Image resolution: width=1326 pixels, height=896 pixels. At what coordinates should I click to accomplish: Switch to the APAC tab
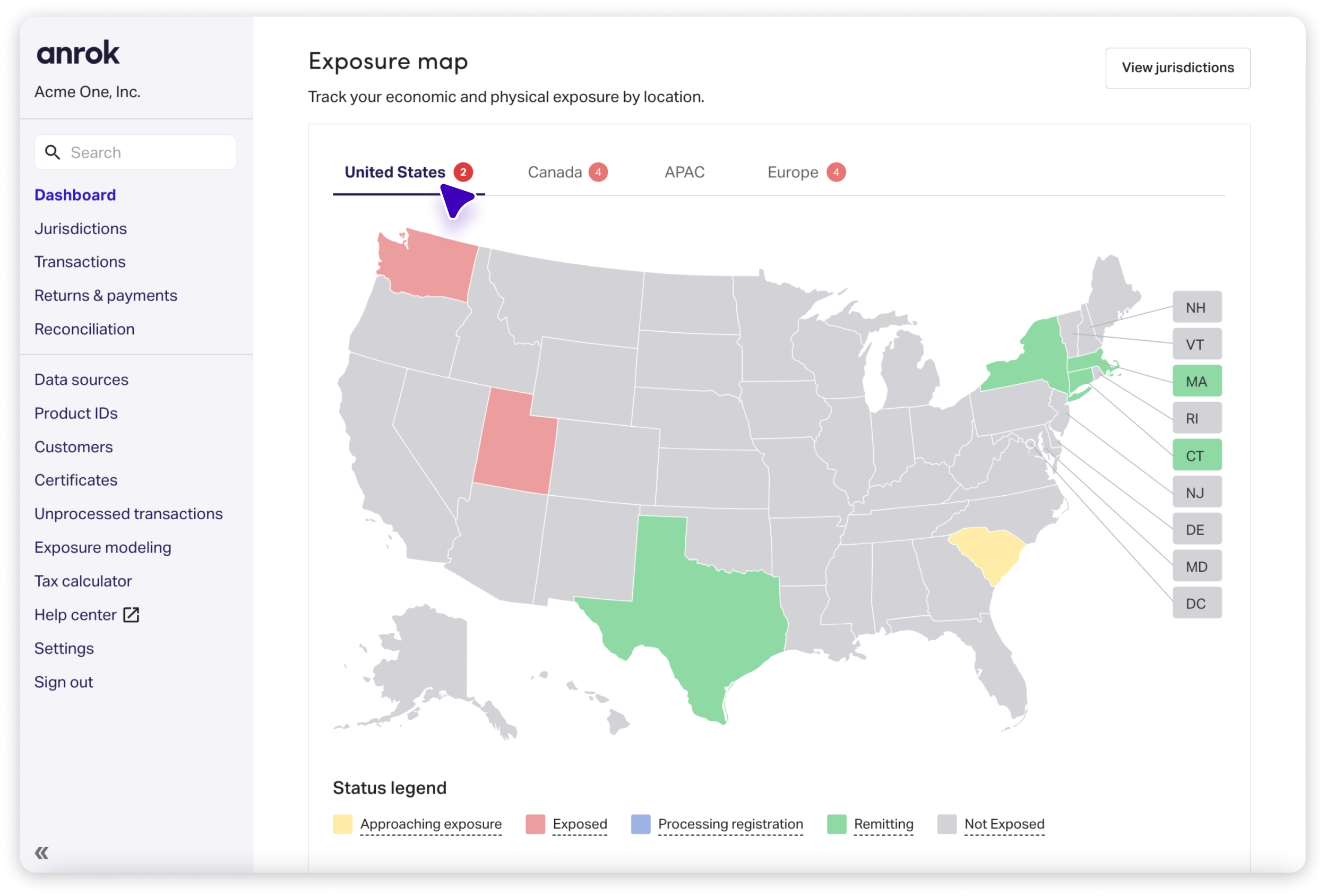684,172
